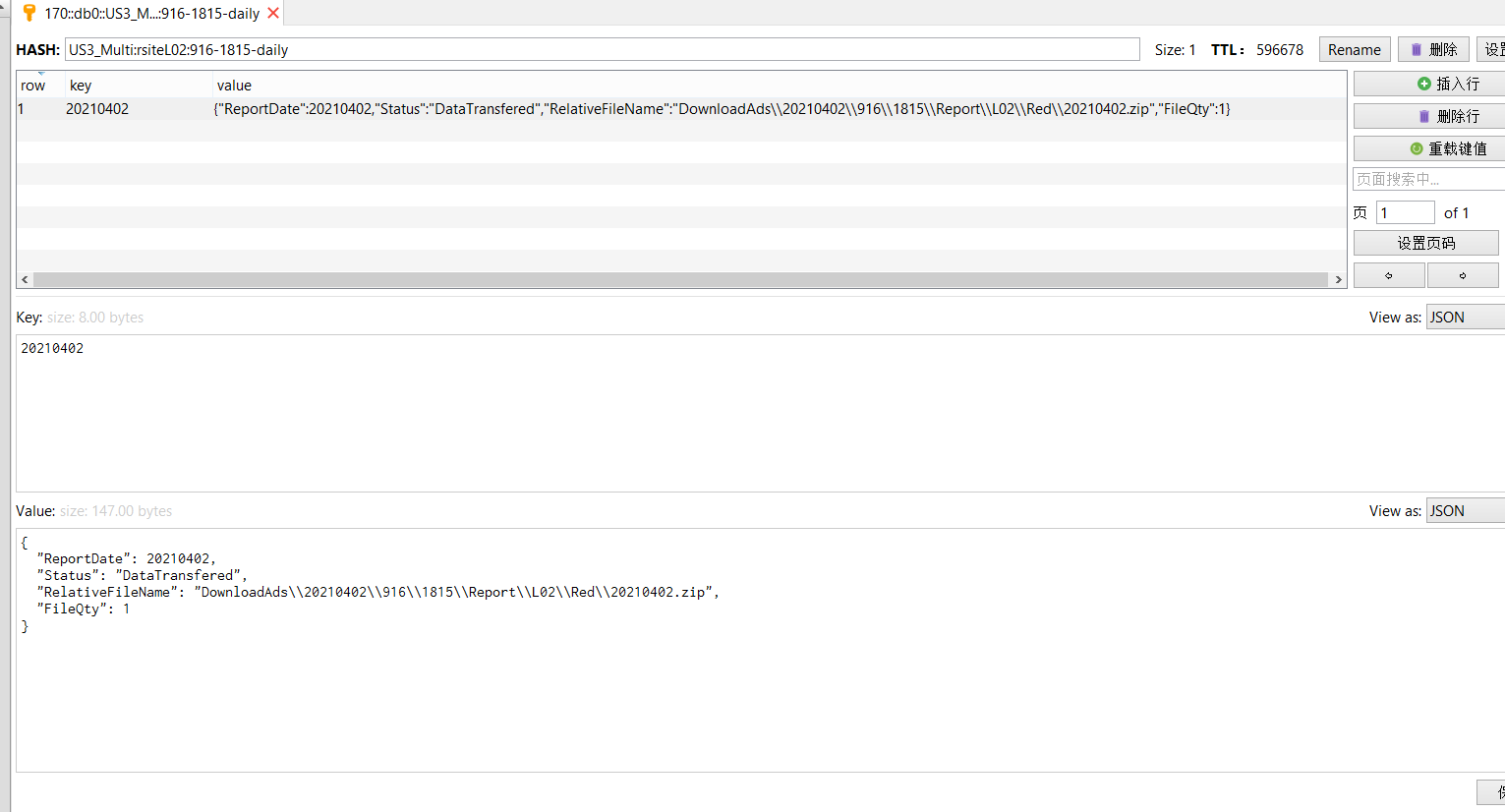Click the Rename button
Image resolution: width=1505 pixels, height=812 pixels.
(1354, 48)
